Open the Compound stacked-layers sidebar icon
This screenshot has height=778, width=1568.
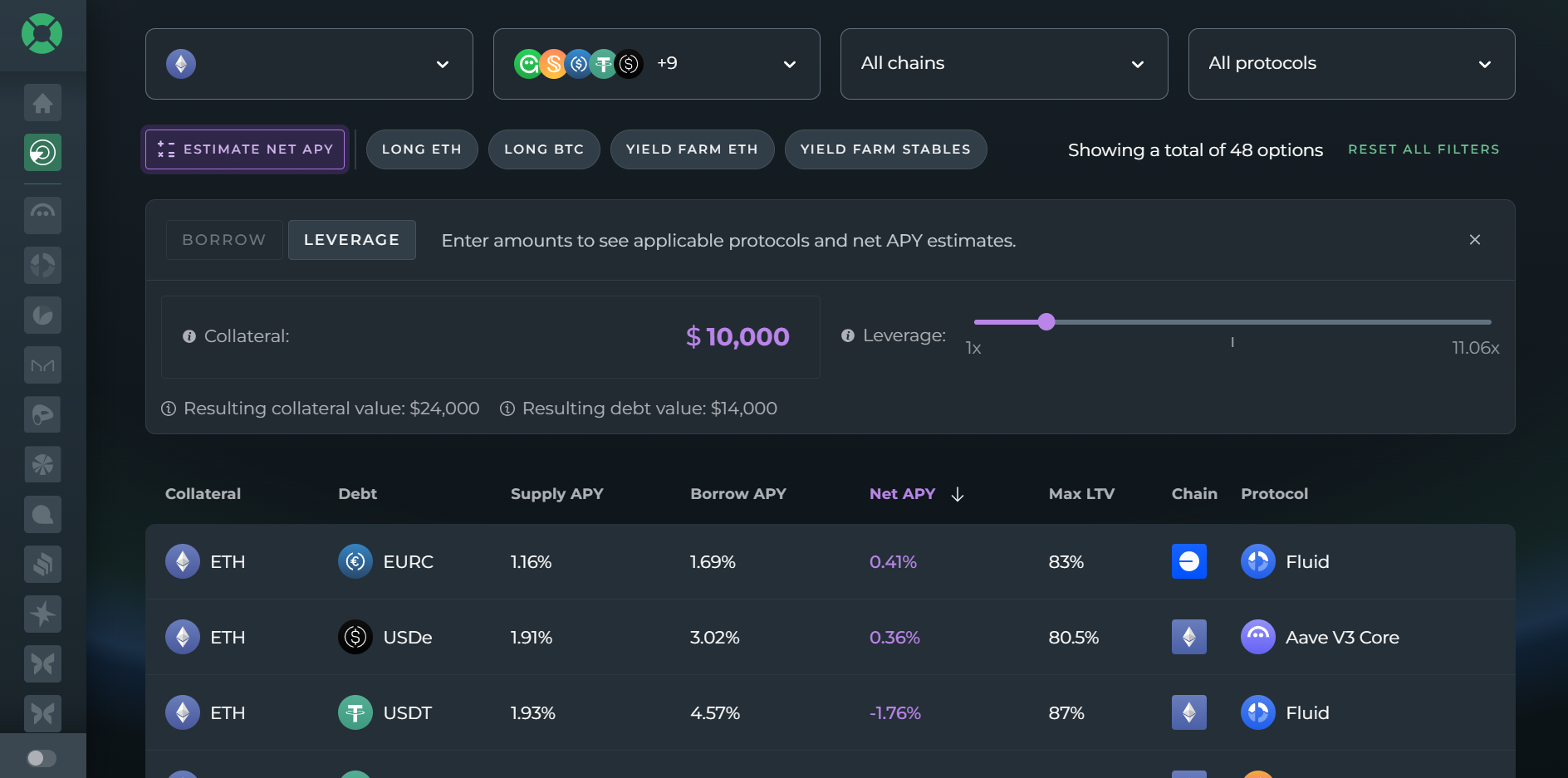(x=42, y=565)
